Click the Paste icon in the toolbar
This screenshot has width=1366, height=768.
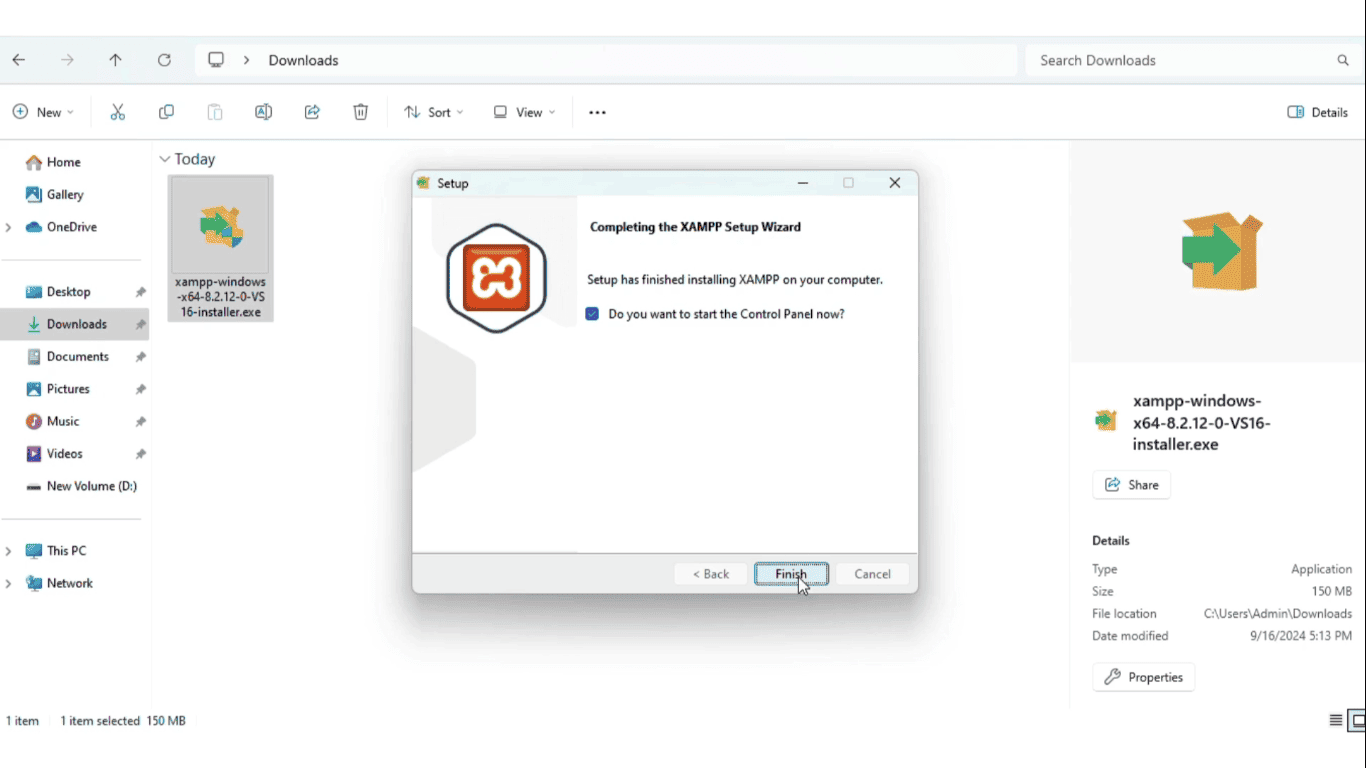215,112
